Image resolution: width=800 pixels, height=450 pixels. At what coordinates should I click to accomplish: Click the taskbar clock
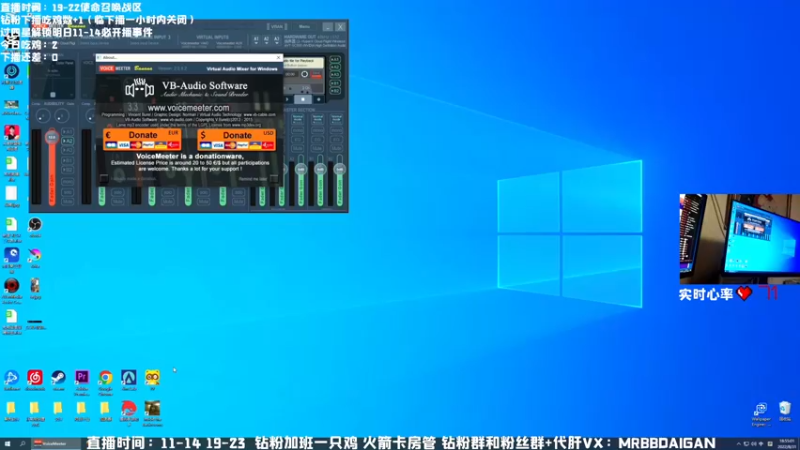pyautogui.click(x=787, y=444)
